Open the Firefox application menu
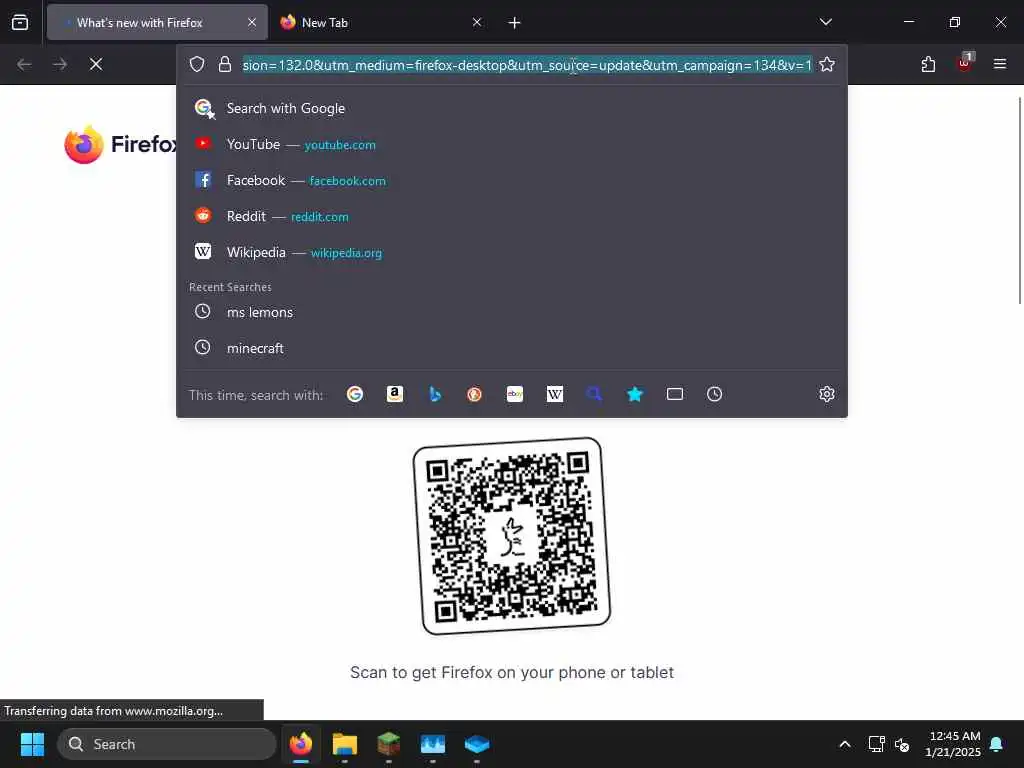Screen dimensions: 1024x768 click(1000, 64)
